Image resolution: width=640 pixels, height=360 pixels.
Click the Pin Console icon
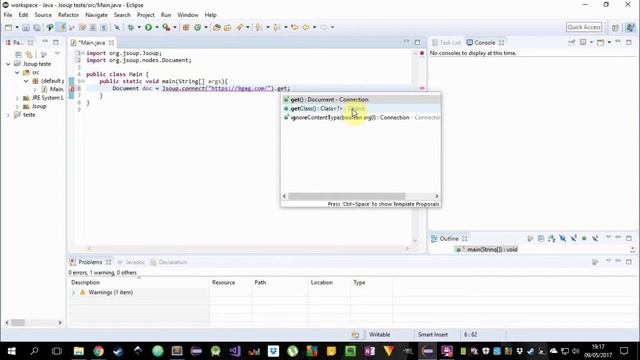tap(571, 42)
